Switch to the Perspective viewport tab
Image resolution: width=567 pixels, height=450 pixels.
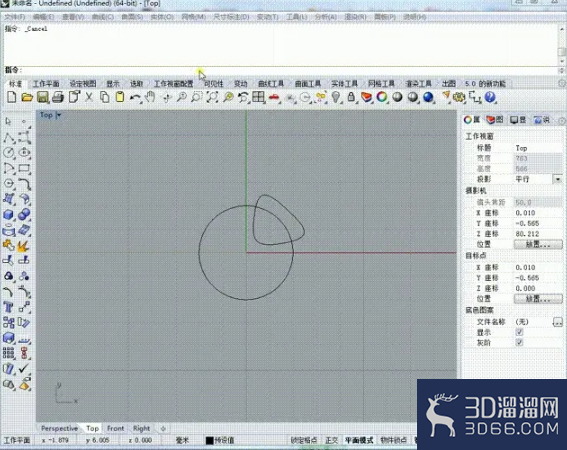coord(59,428)
